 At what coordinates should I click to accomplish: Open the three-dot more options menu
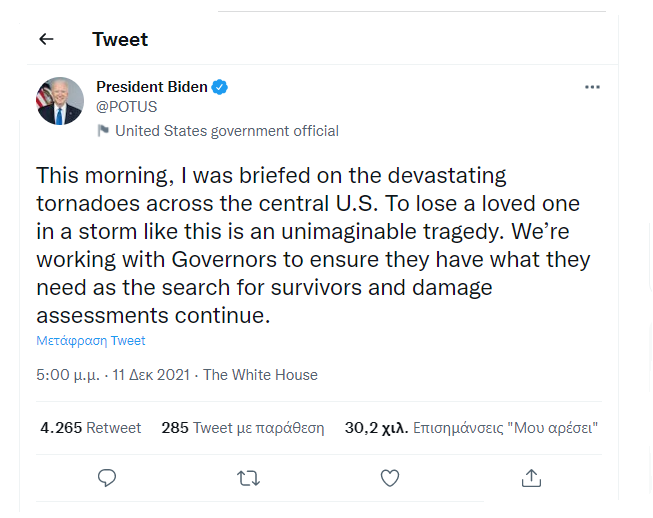pyautogui.click(x=592, y=87)
